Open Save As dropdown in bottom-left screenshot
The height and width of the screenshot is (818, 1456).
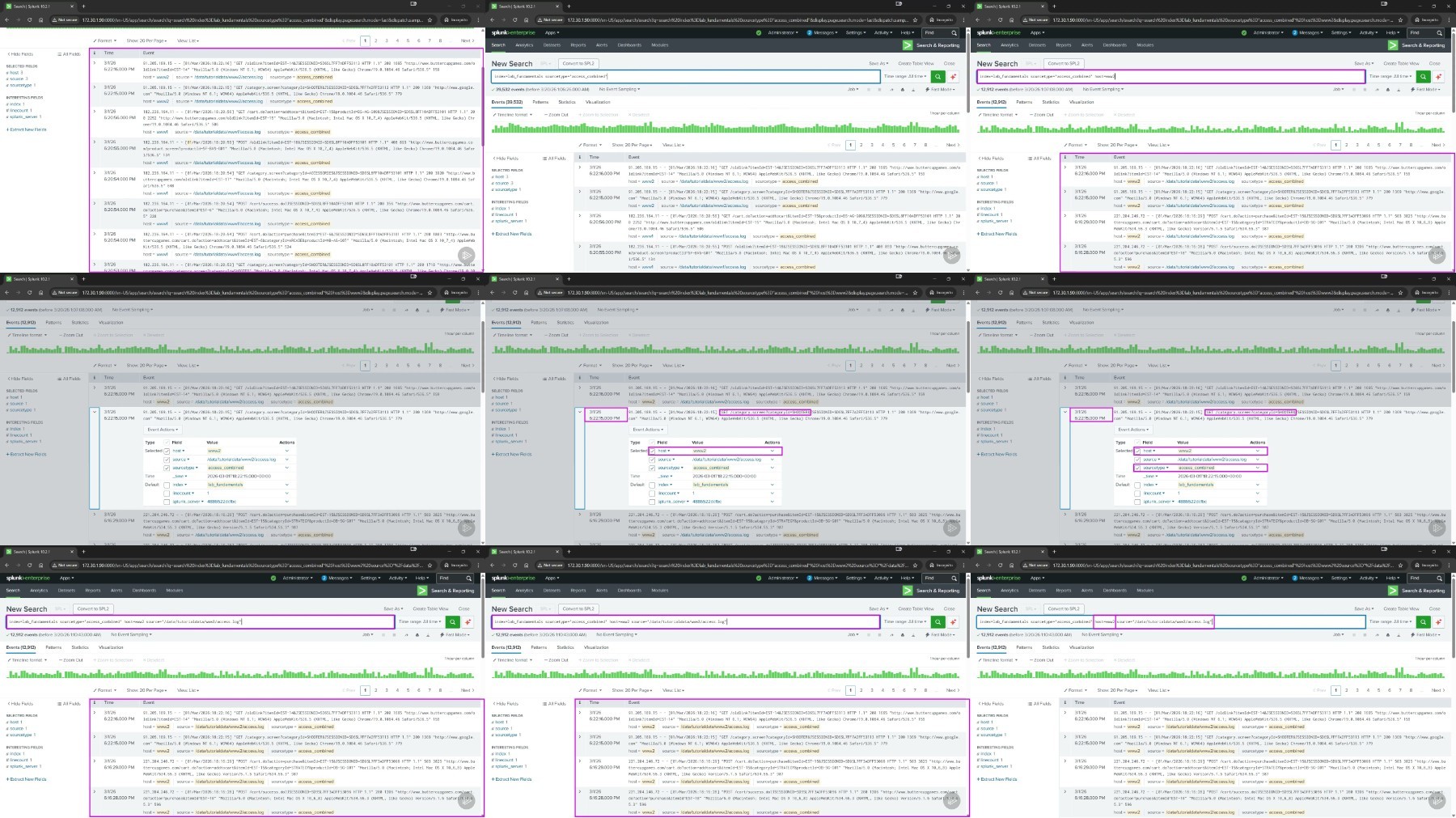393,608
